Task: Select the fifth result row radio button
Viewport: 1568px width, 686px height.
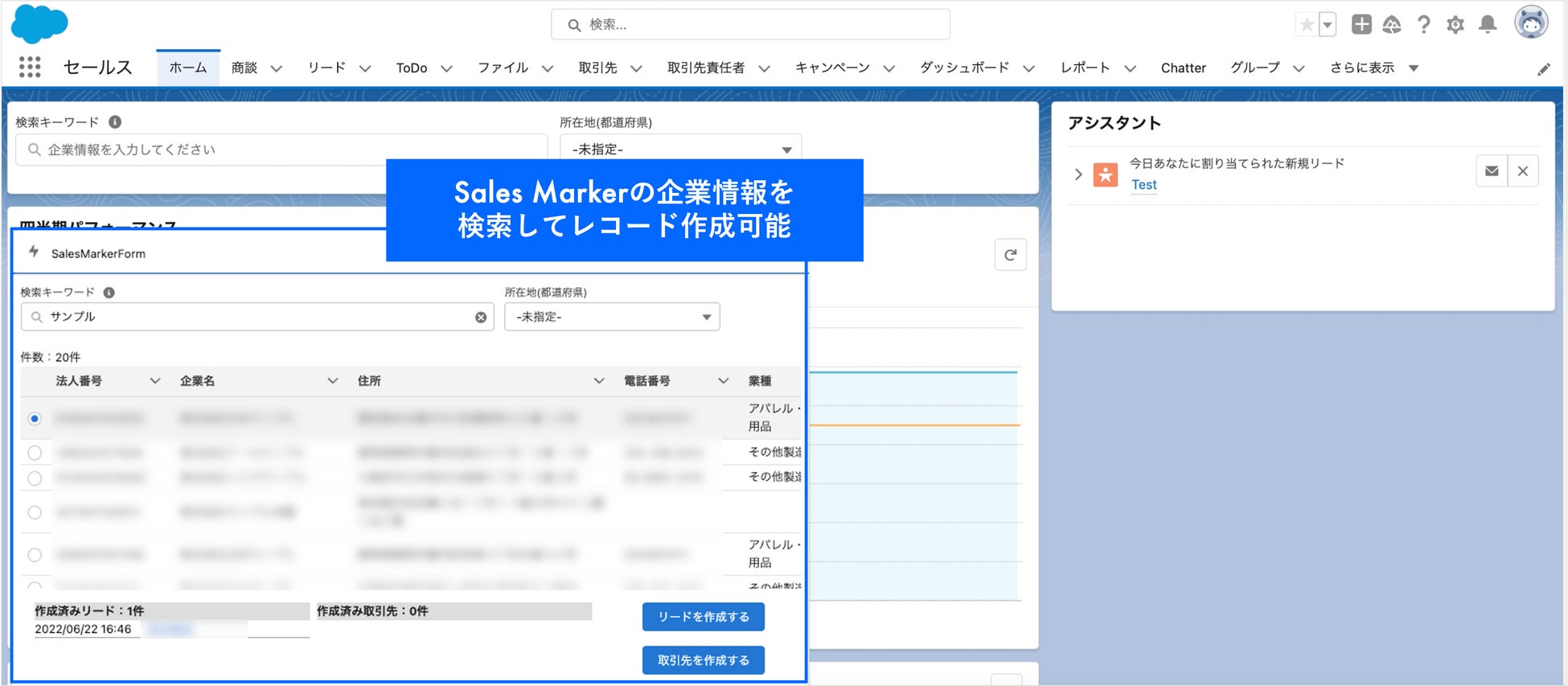Action: (x=35, y=555)
